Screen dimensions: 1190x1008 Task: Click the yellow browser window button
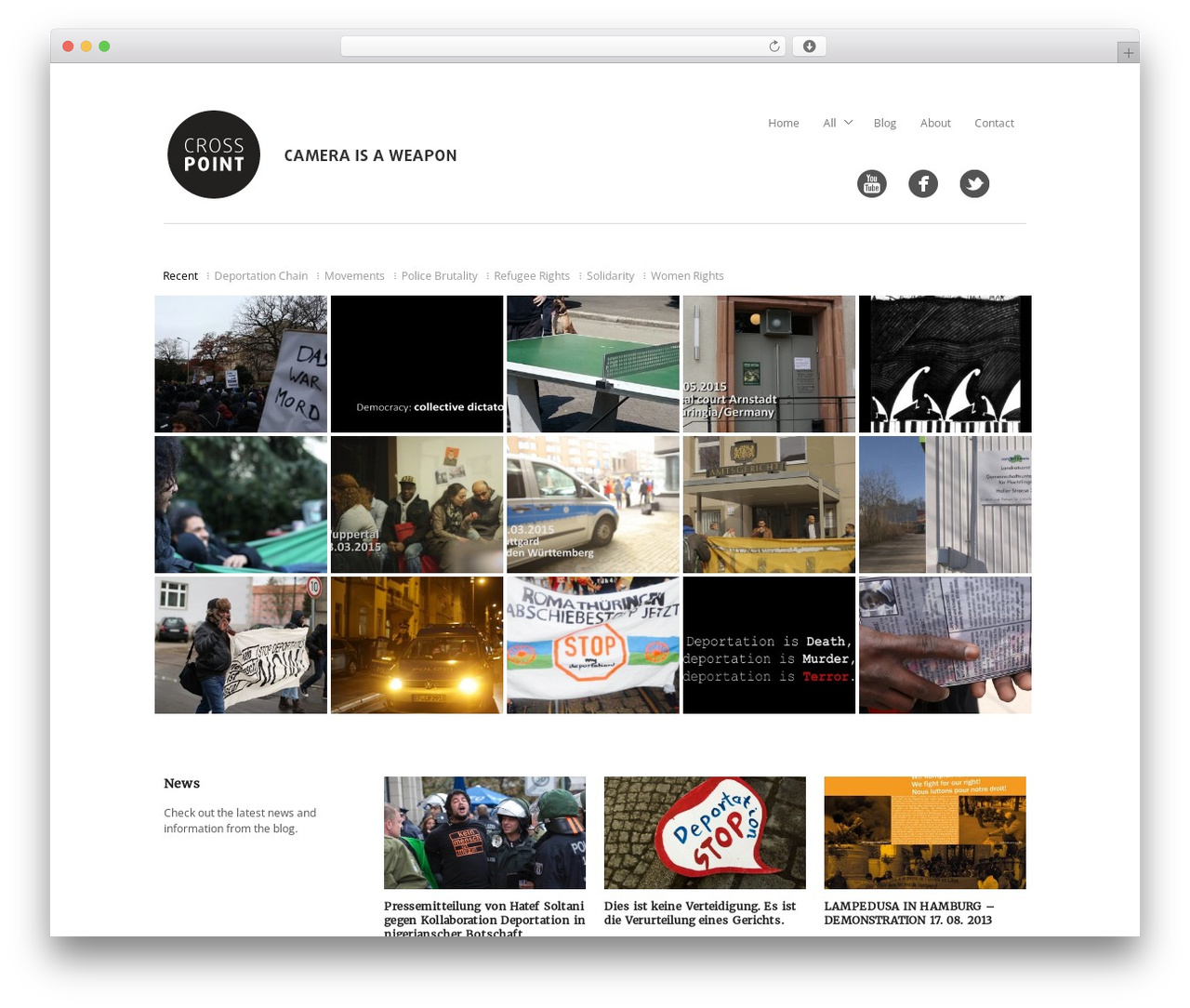point(86,46)
